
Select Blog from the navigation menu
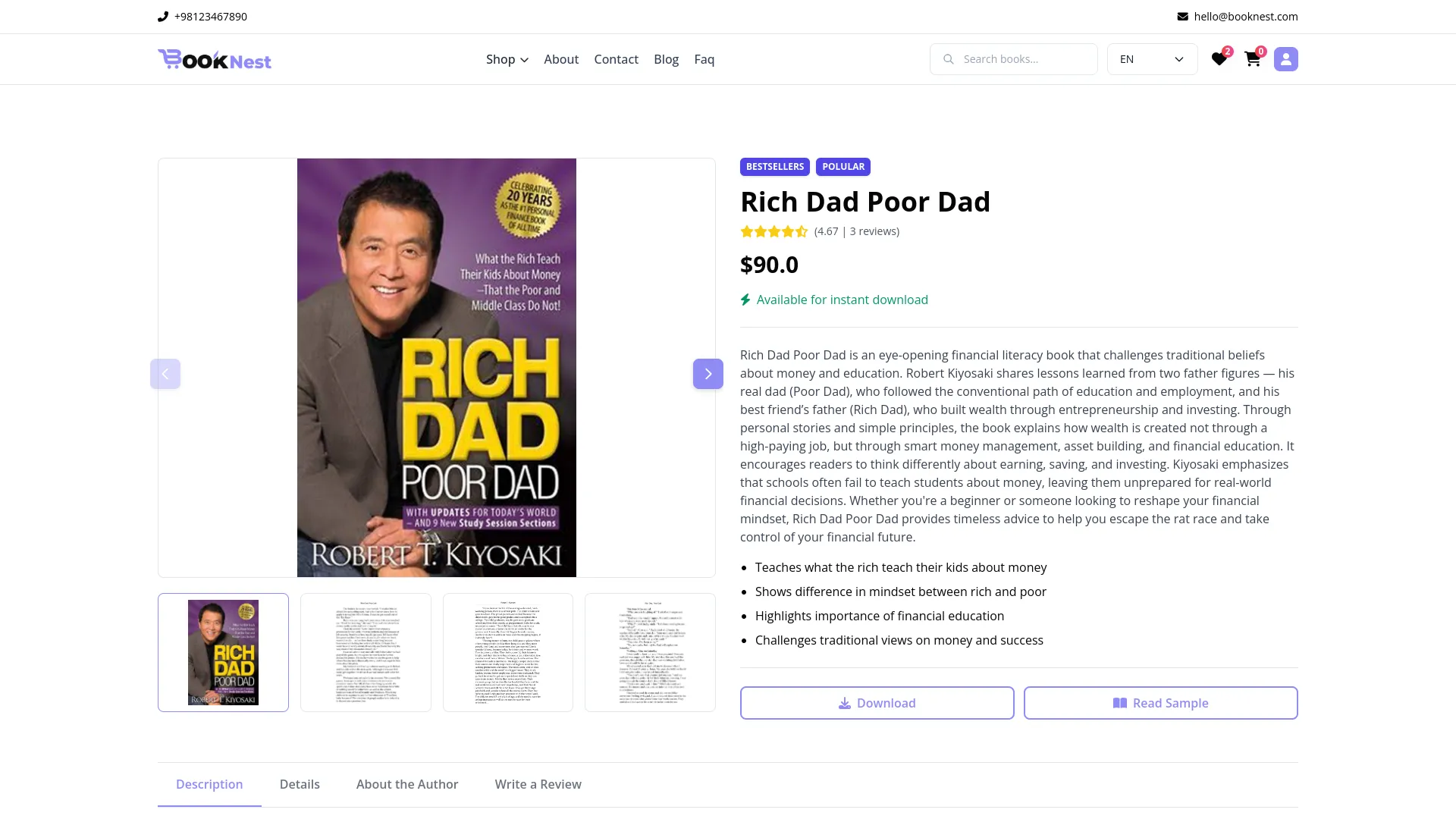point(666,59)
